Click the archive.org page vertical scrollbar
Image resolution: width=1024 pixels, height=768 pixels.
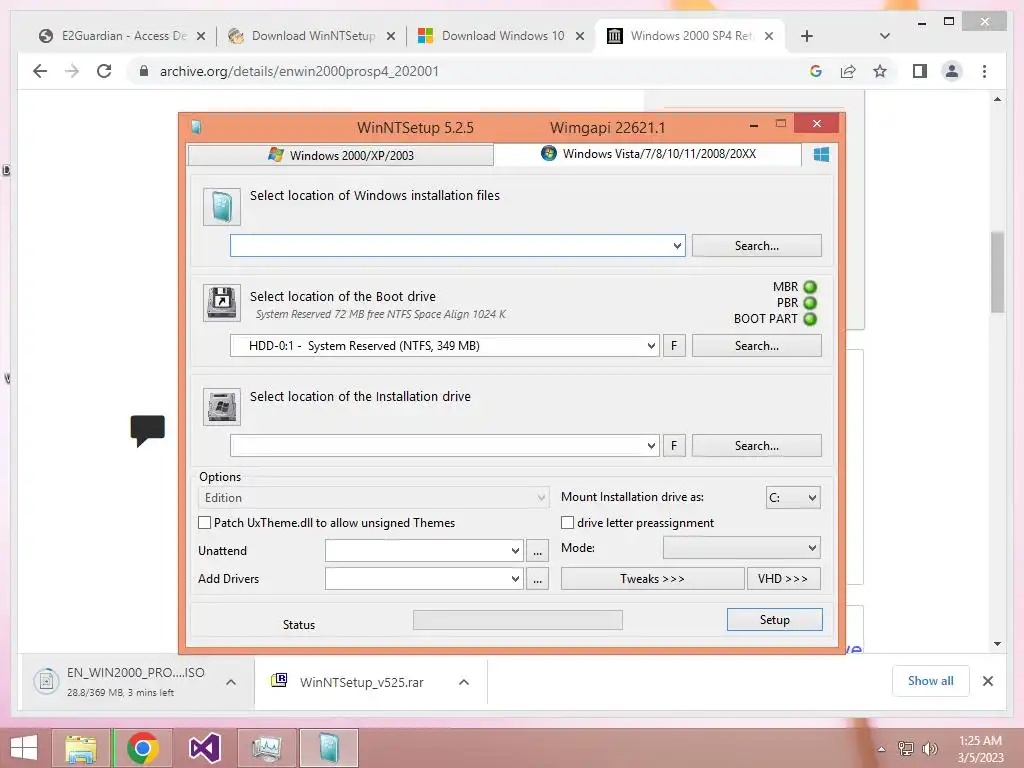997,272
